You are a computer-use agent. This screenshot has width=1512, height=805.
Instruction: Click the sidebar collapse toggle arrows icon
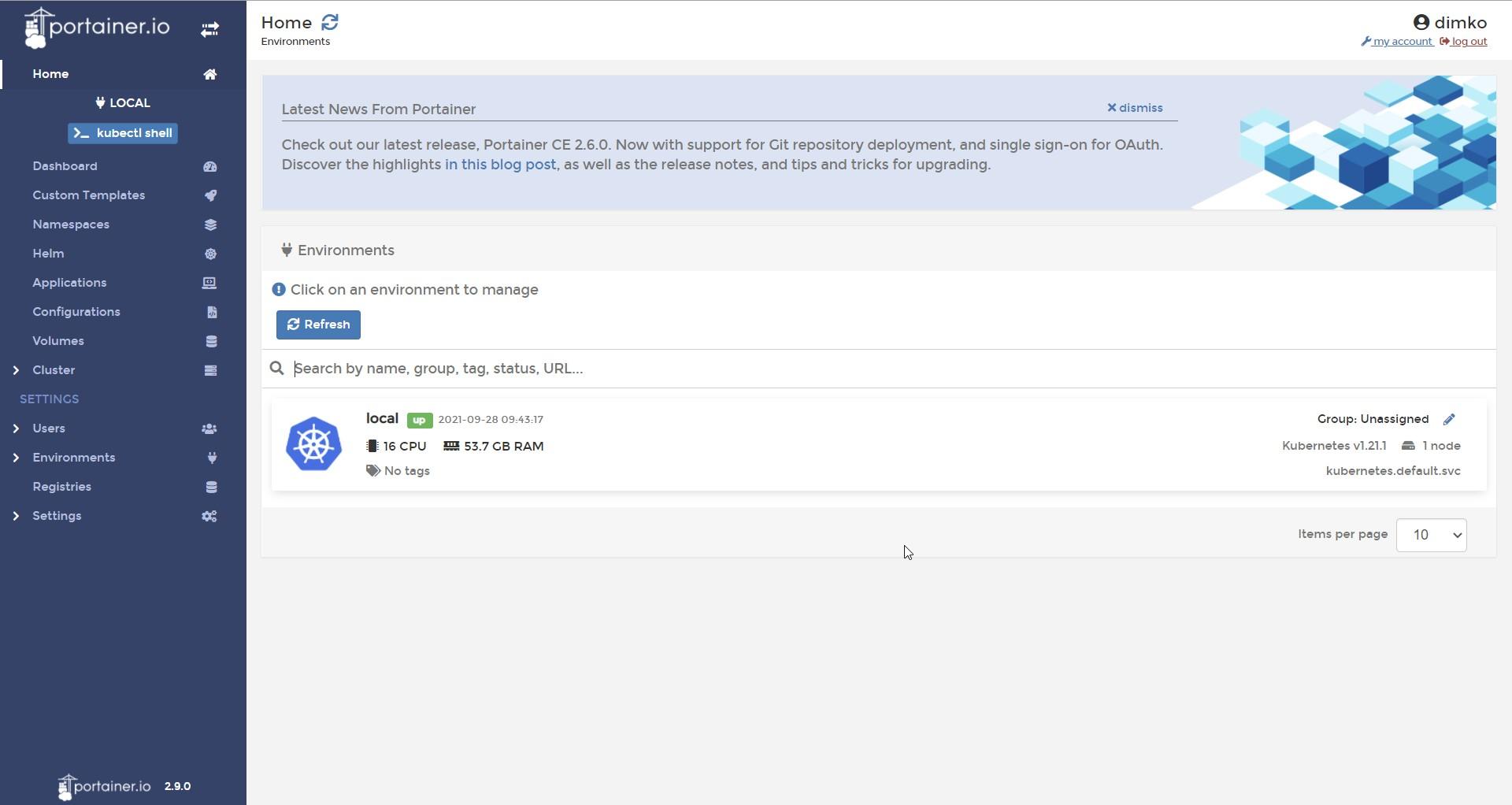(209, 29)
